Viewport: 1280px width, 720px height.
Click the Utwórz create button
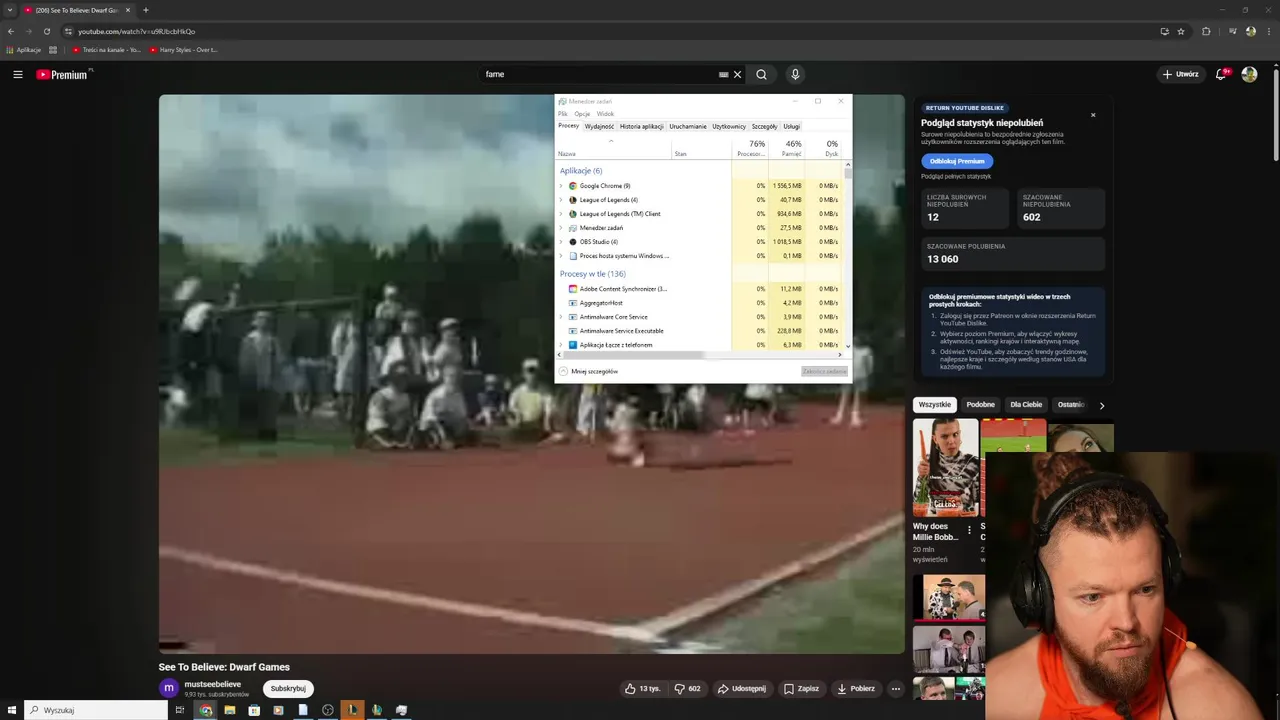(x=1181, y=74)
